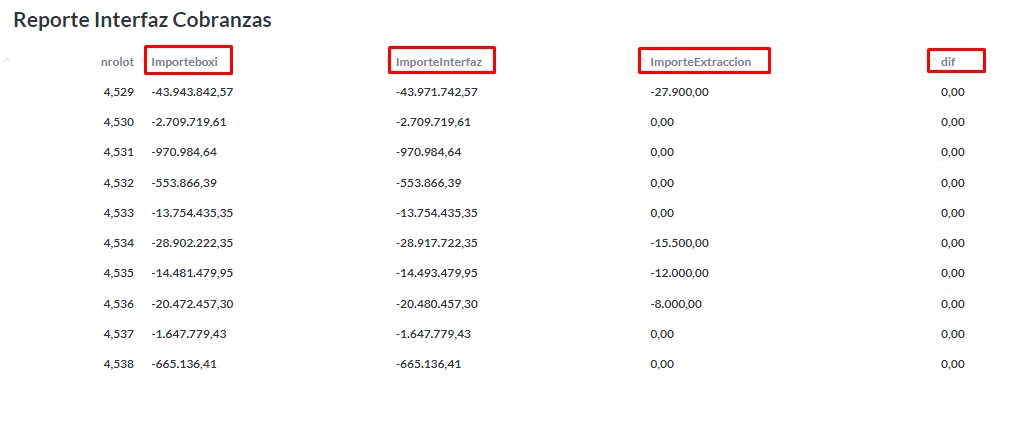Click the dif value in row 4,530

pos(952,122)
